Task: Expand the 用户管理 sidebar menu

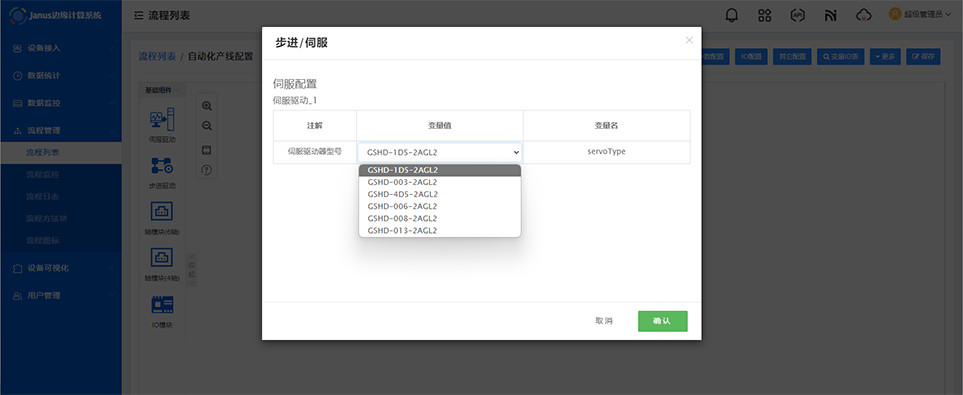Action: tap(61, 295)
